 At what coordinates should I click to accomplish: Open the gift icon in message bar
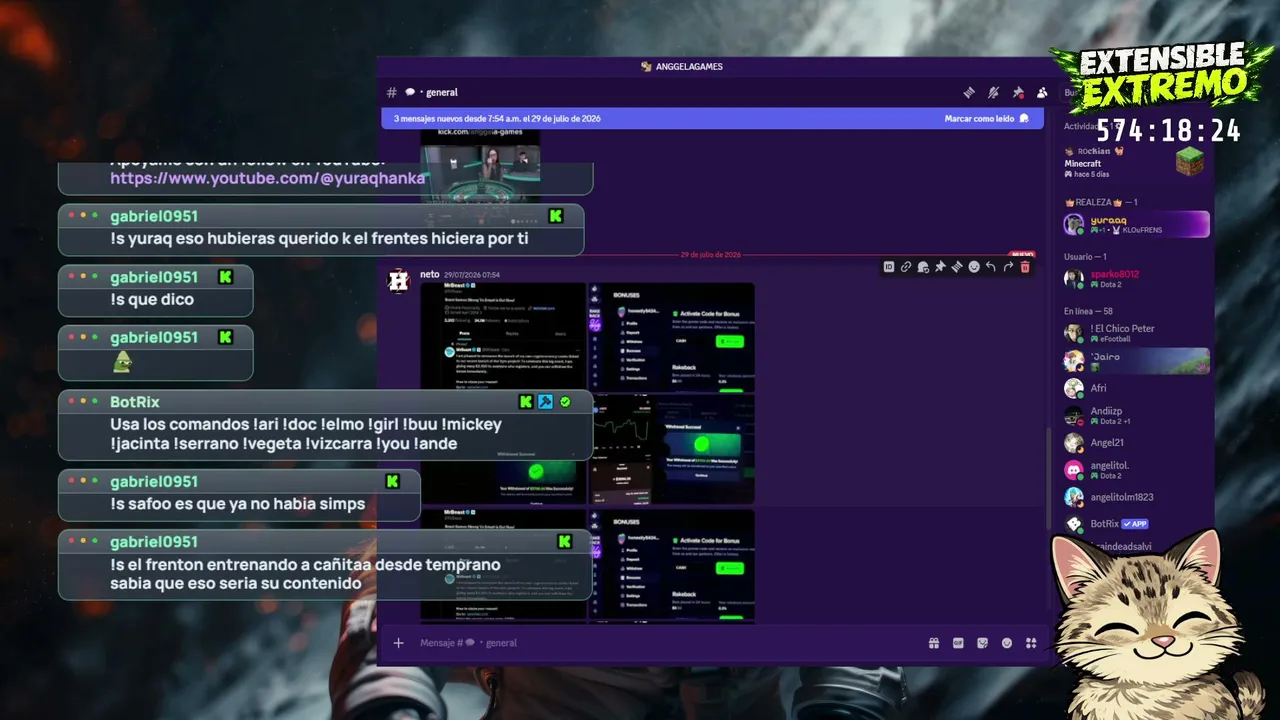click(934, 643)
